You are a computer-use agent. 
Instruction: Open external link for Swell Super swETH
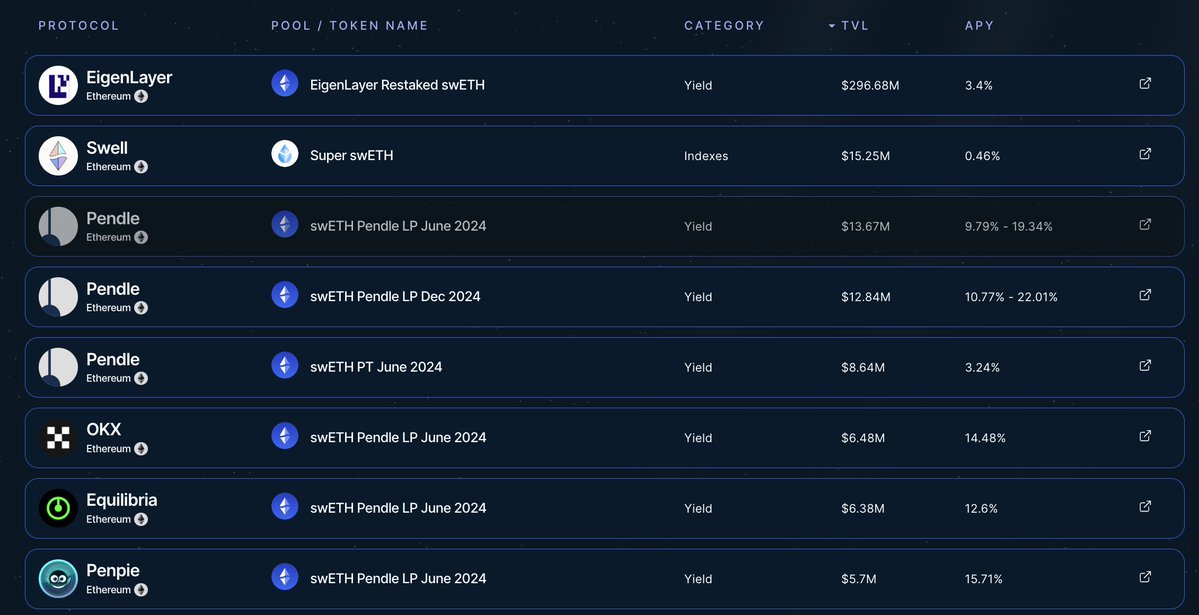pos(1145,154)
